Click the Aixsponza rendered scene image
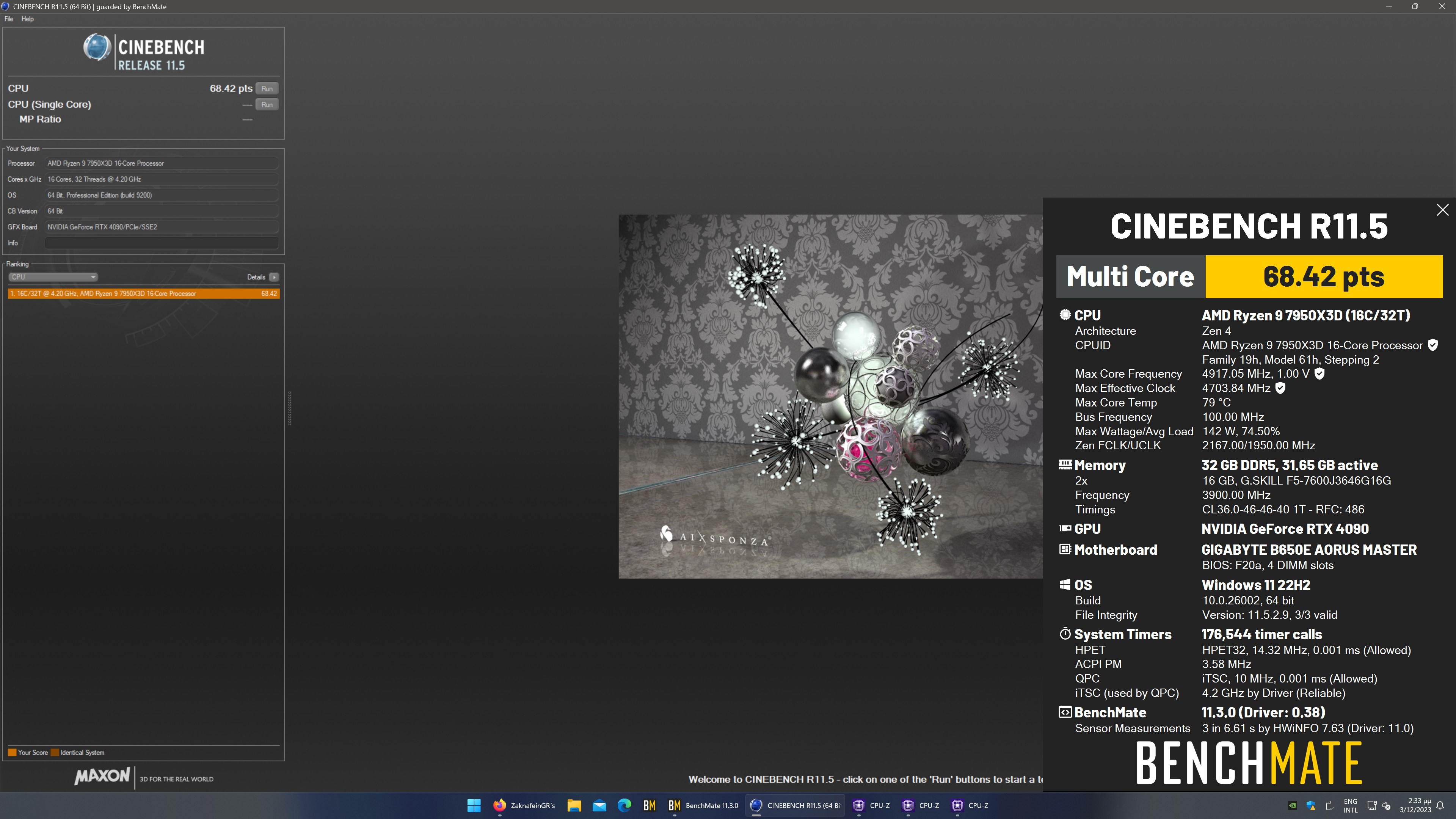 pyautogui.click(x=830, y=396)
